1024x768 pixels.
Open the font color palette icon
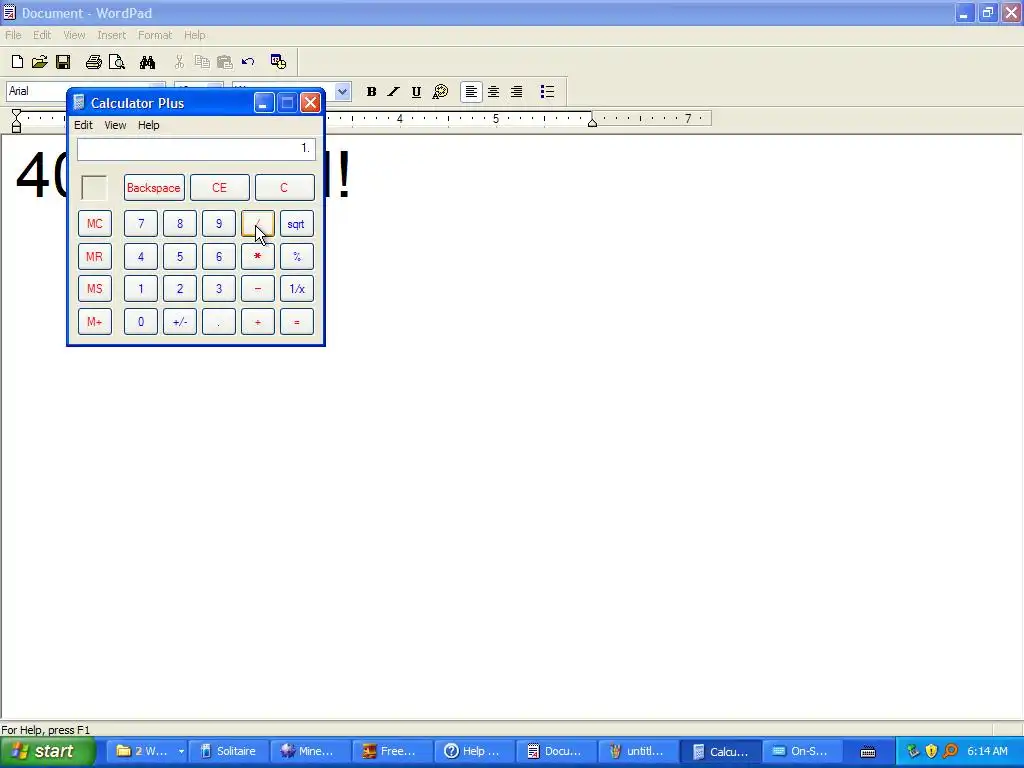pyautogui.click(x=440, y=92)
